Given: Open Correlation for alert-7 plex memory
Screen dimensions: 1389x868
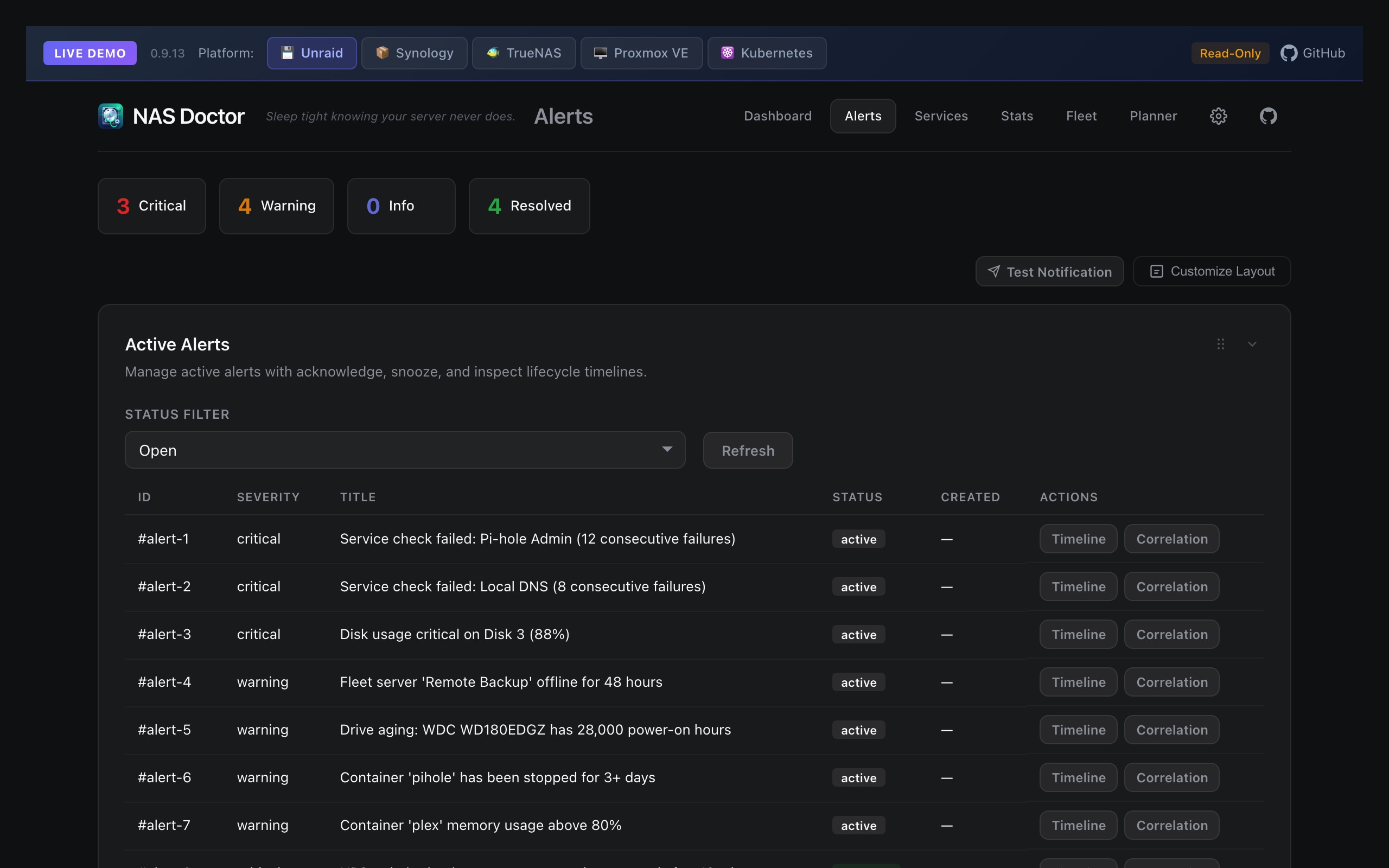Looking at the screenshot, I should 1171,825.
